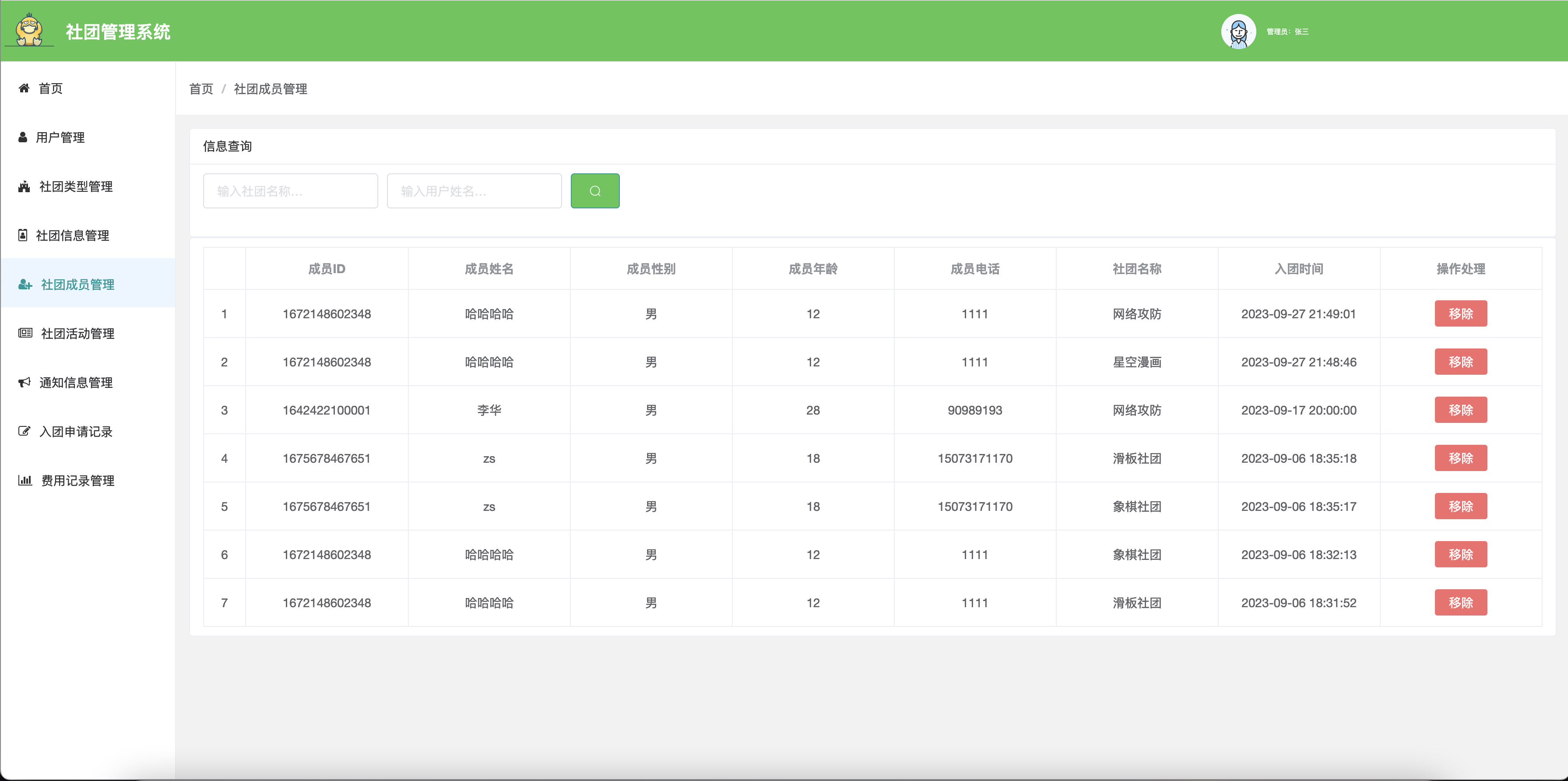Click phone number 90989193
The height and width of the screenshot is (781, 1568).
point(974,410)
